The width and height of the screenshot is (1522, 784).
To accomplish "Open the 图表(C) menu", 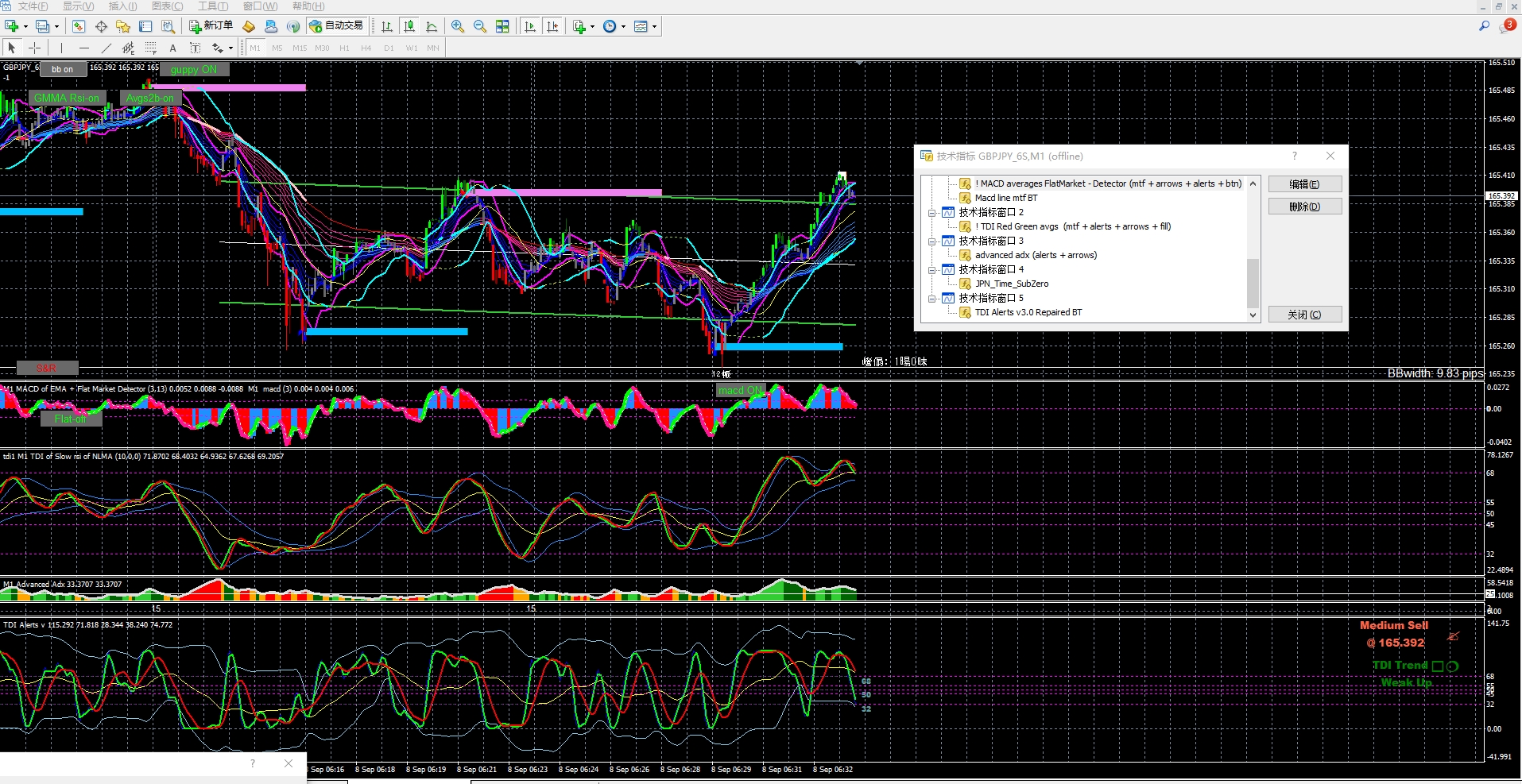I will [x=167, y=6].
